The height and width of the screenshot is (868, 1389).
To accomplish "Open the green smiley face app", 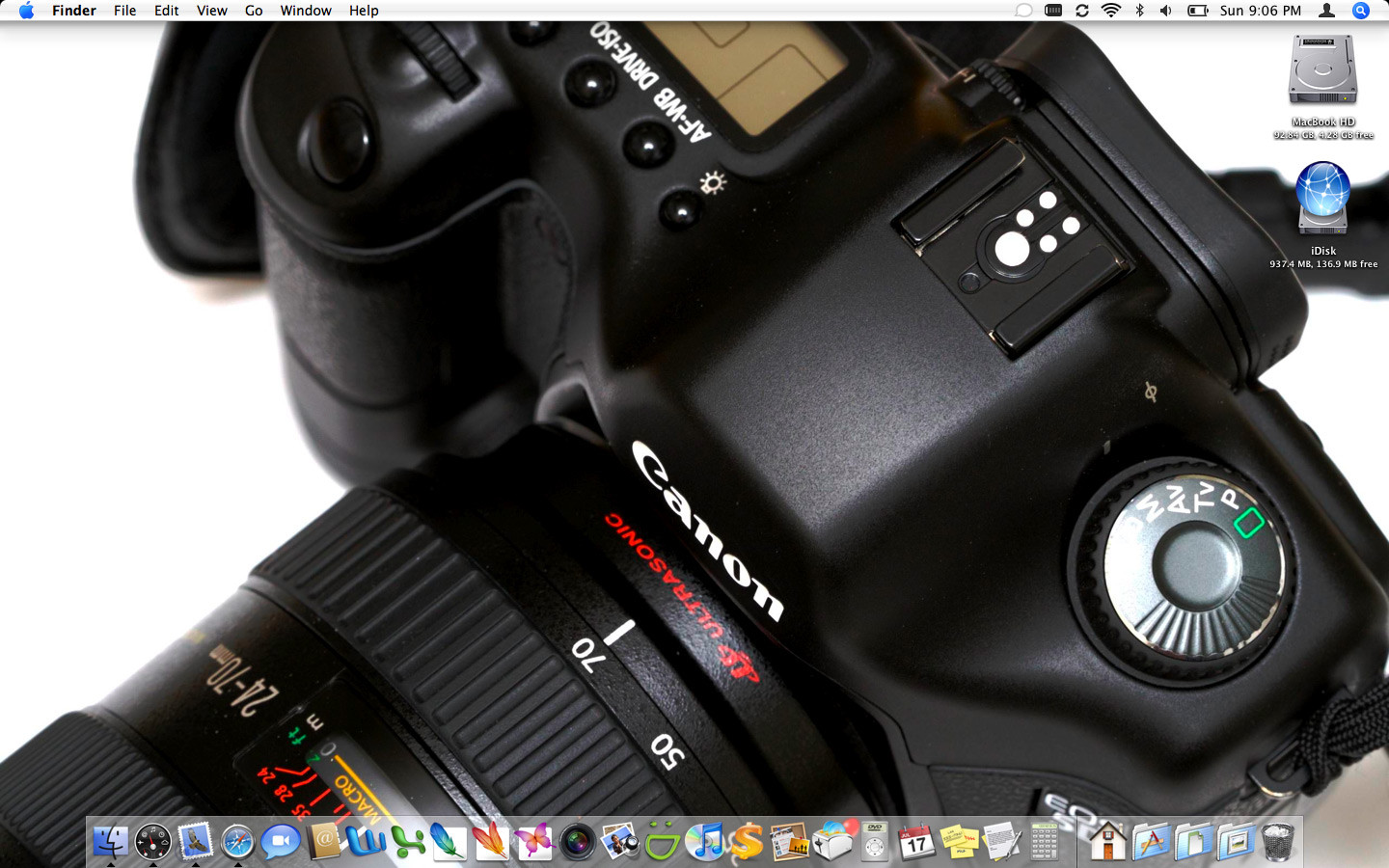I will coord(662,842).
